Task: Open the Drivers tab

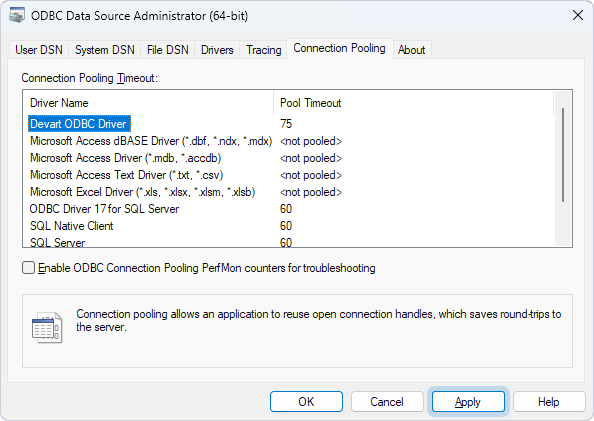Action: 217,50
